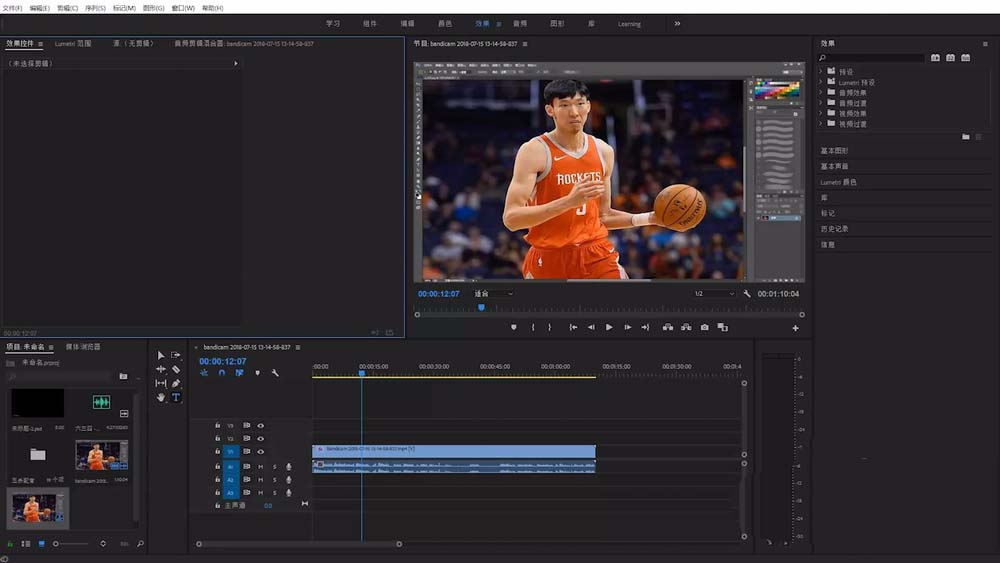Screen dimensions: 1000x563
Task: Add a marker in the Program monitor
Action: coord(514,327)
